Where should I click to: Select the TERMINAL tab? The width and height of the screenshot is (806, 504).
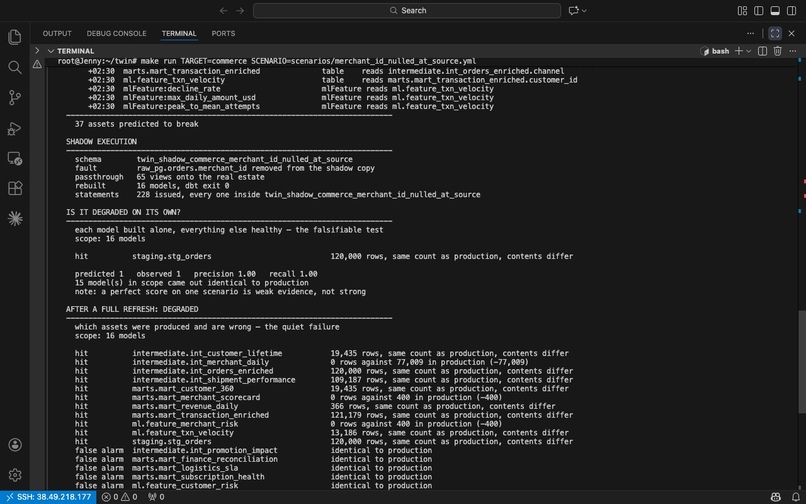tap(179, 33)
